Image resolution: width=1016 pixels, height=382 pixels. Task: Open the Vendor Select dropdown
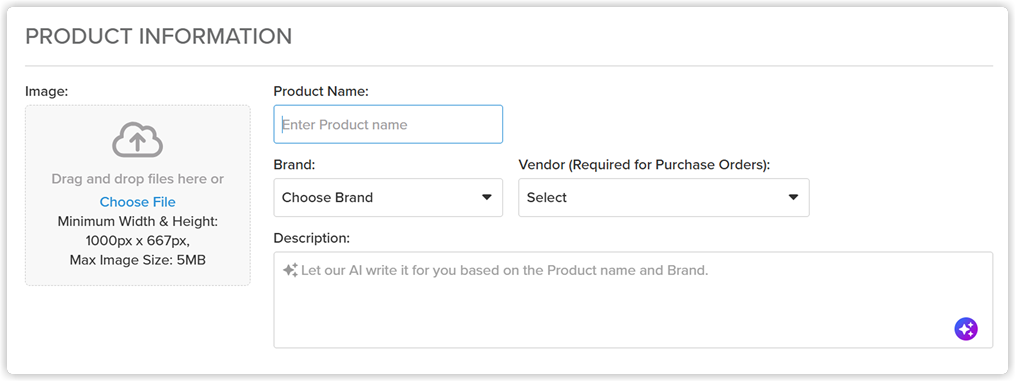point(664,197)
